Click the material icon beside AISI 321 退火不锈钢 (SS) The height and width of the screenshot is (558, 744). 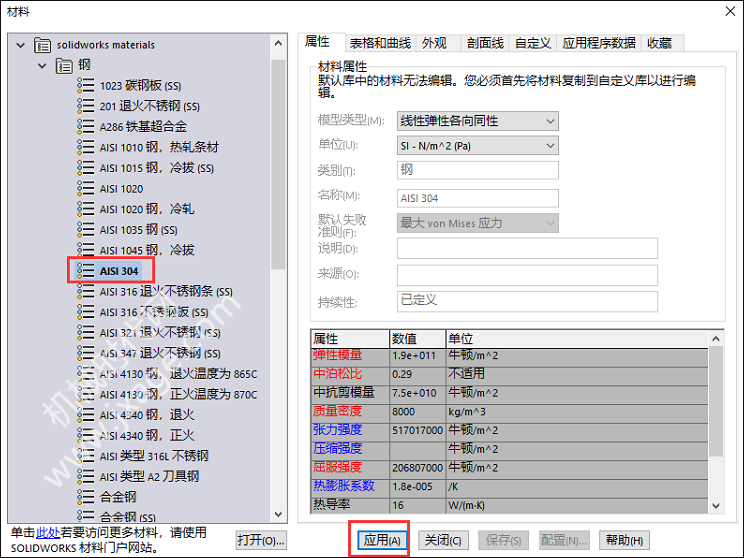85,332
